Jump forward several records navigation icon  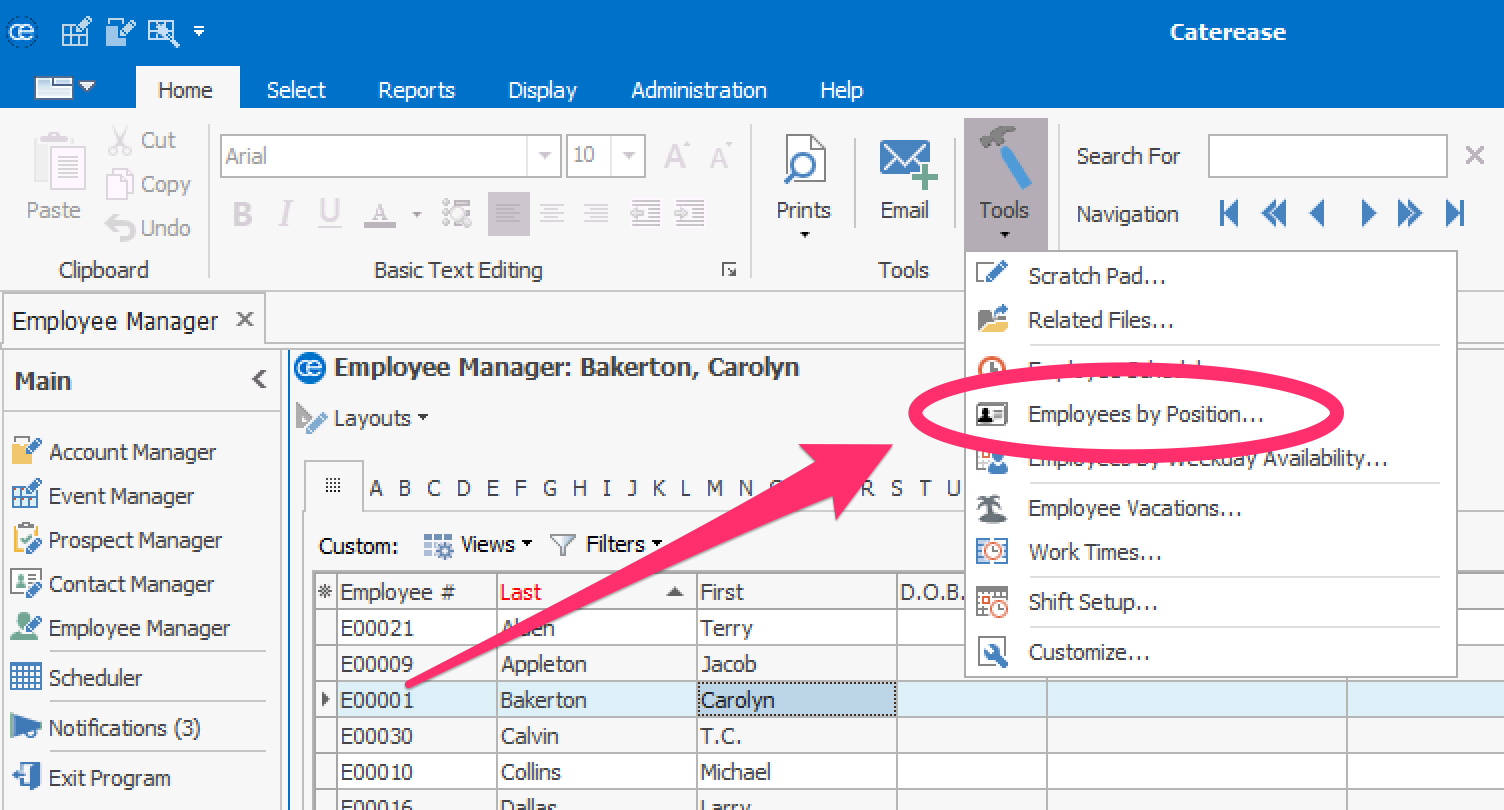(x=1410, y=213)
